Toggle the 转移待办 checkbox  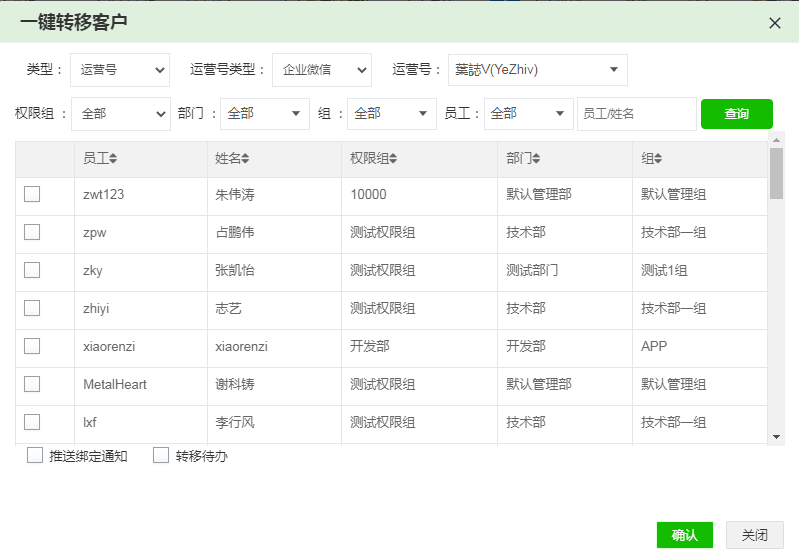click(x=161, y=456)
